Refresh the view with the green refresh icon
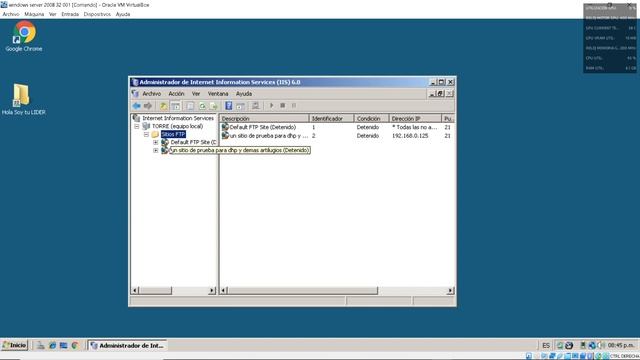640x360 pixels. (x=202, y=106)
